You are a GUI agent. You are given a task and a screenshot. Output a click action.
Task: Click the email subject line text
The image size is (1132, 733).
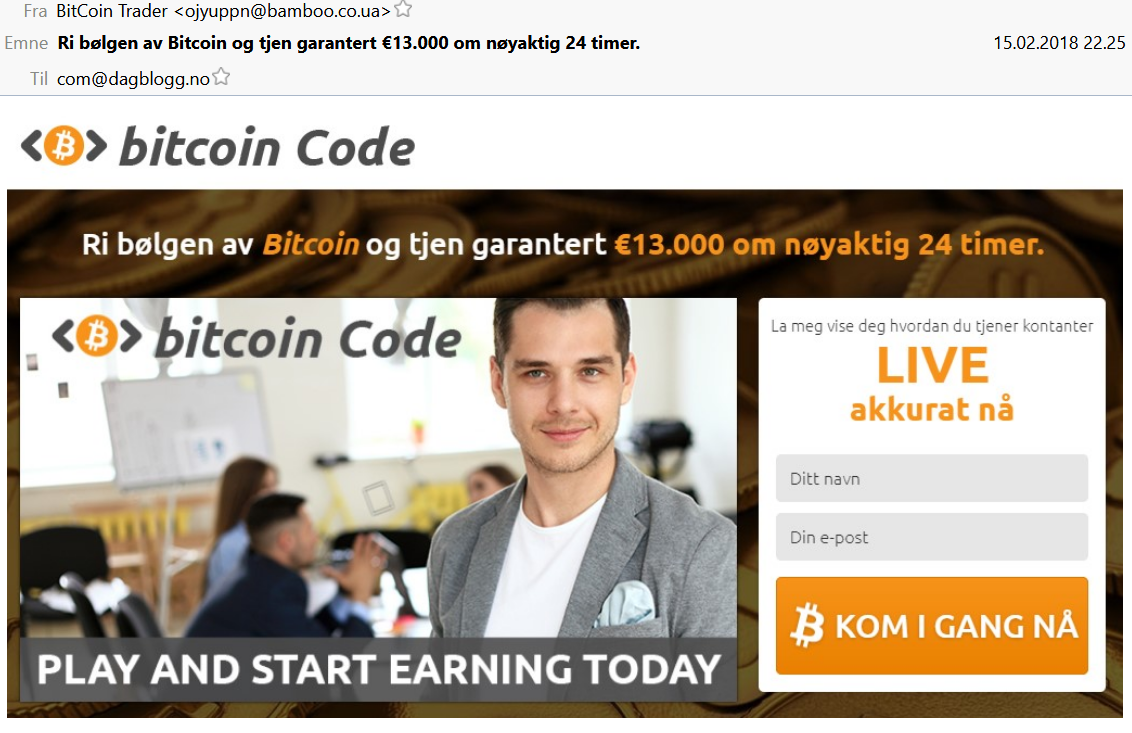349,43
